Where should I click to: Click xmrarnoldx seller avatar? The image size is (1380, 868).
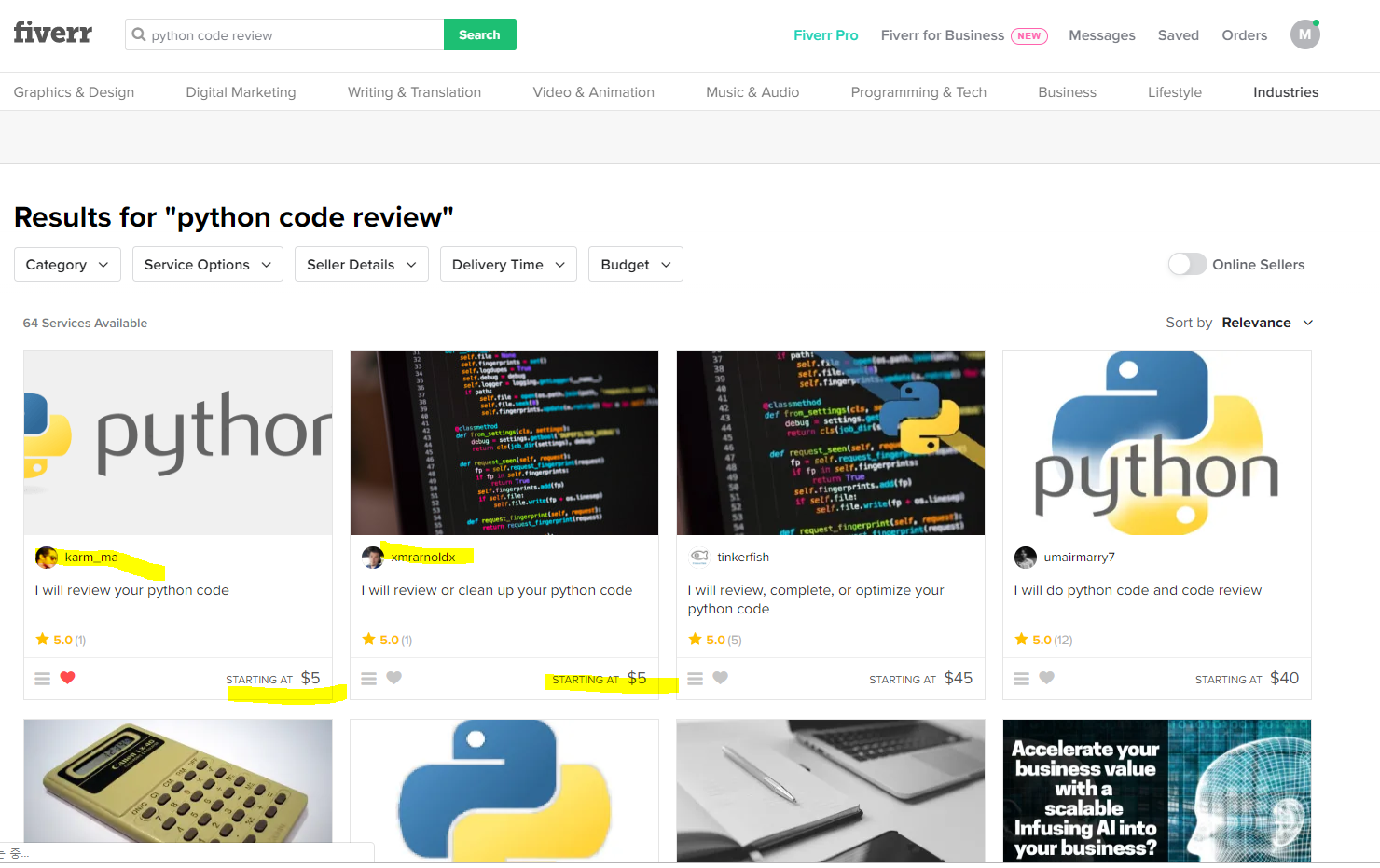point(373,558)
